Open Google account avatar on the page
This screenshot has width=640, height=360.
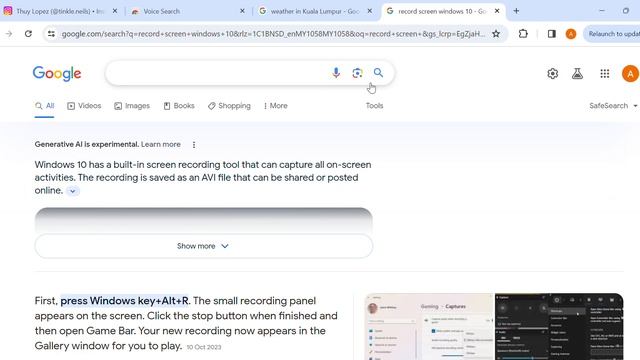(630, 73)
